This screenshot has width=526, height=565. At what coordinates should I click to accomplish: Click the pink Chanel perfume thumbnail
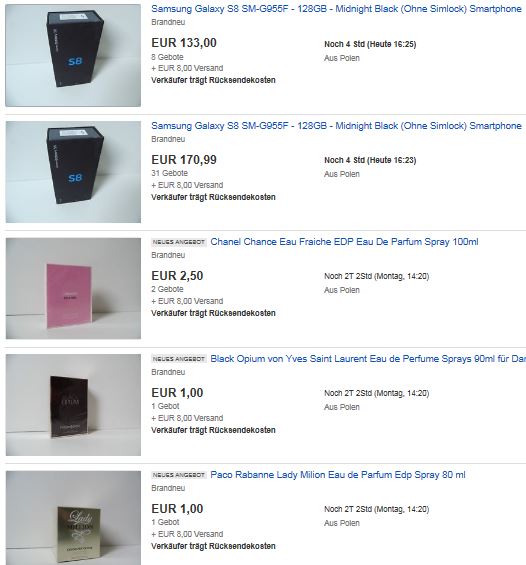[x=73, y=288]
